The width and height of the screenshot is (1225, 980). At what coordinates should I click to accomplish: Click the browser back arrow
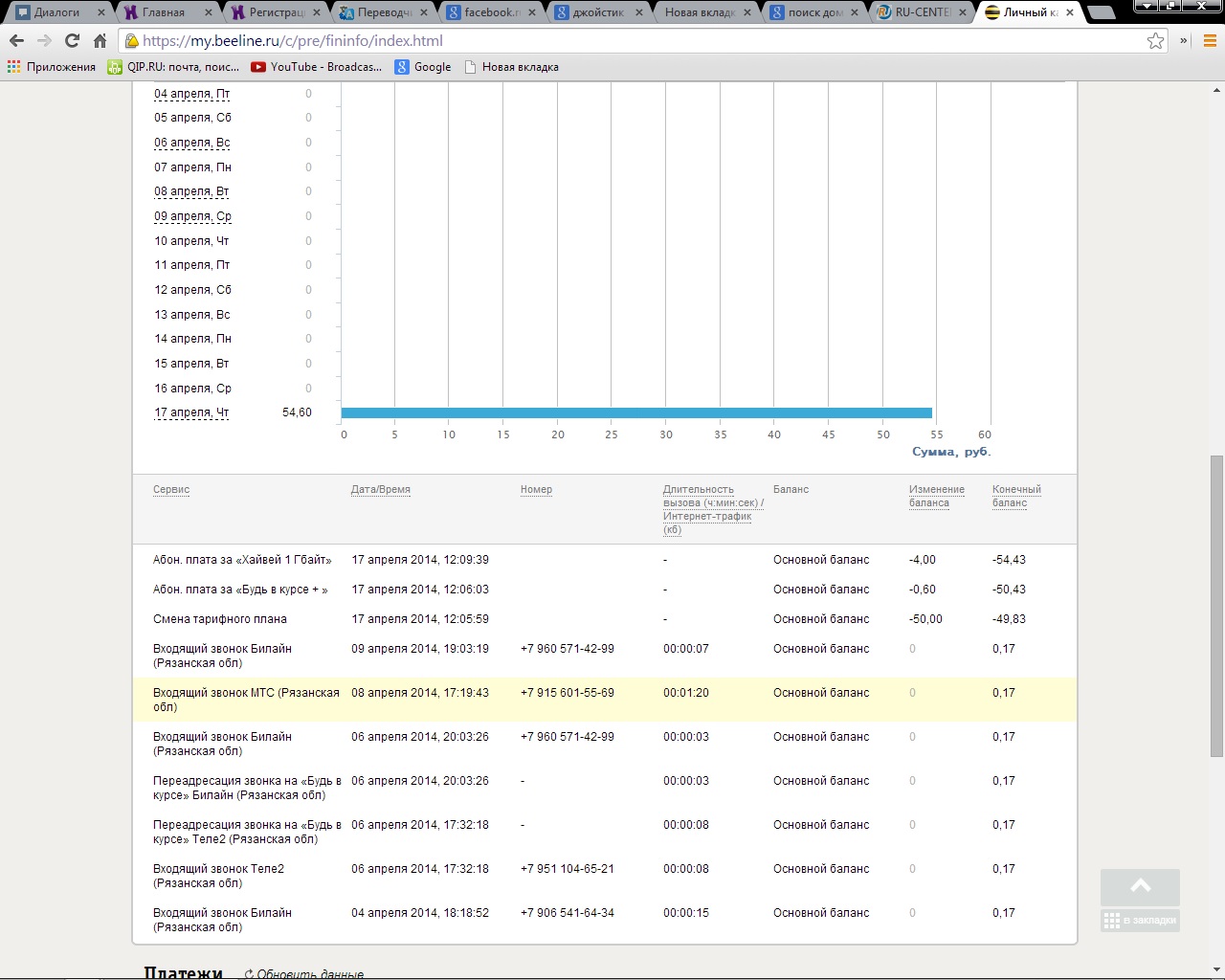click(16, 41)
